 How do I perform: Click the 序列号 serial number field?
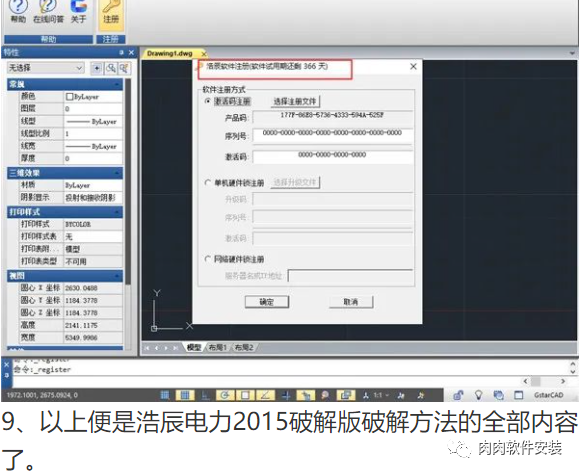pyautogui.click(x=333, y=136)
